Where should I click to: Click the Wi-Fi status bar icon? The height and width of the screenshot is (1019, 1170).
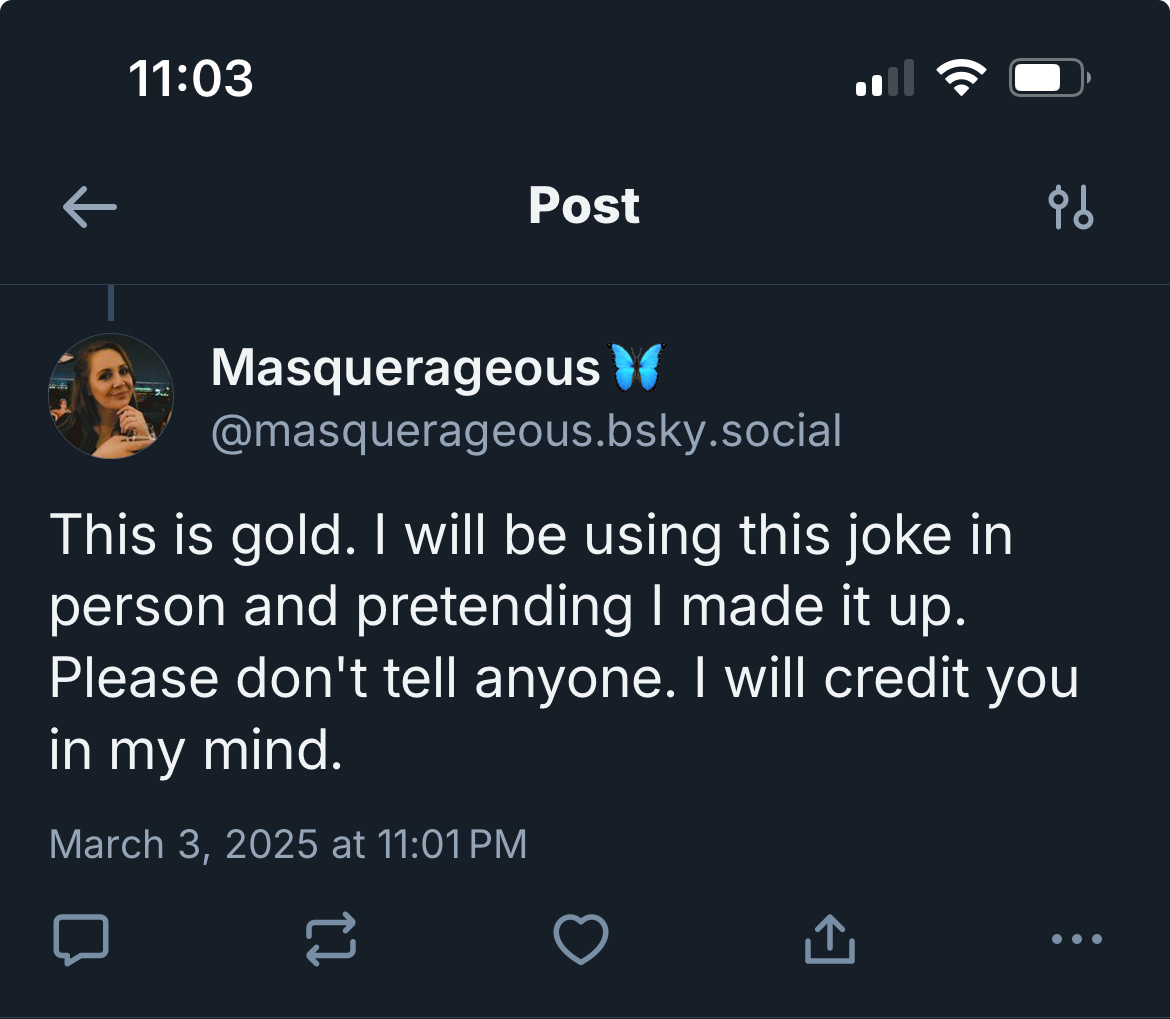[960, 78]
